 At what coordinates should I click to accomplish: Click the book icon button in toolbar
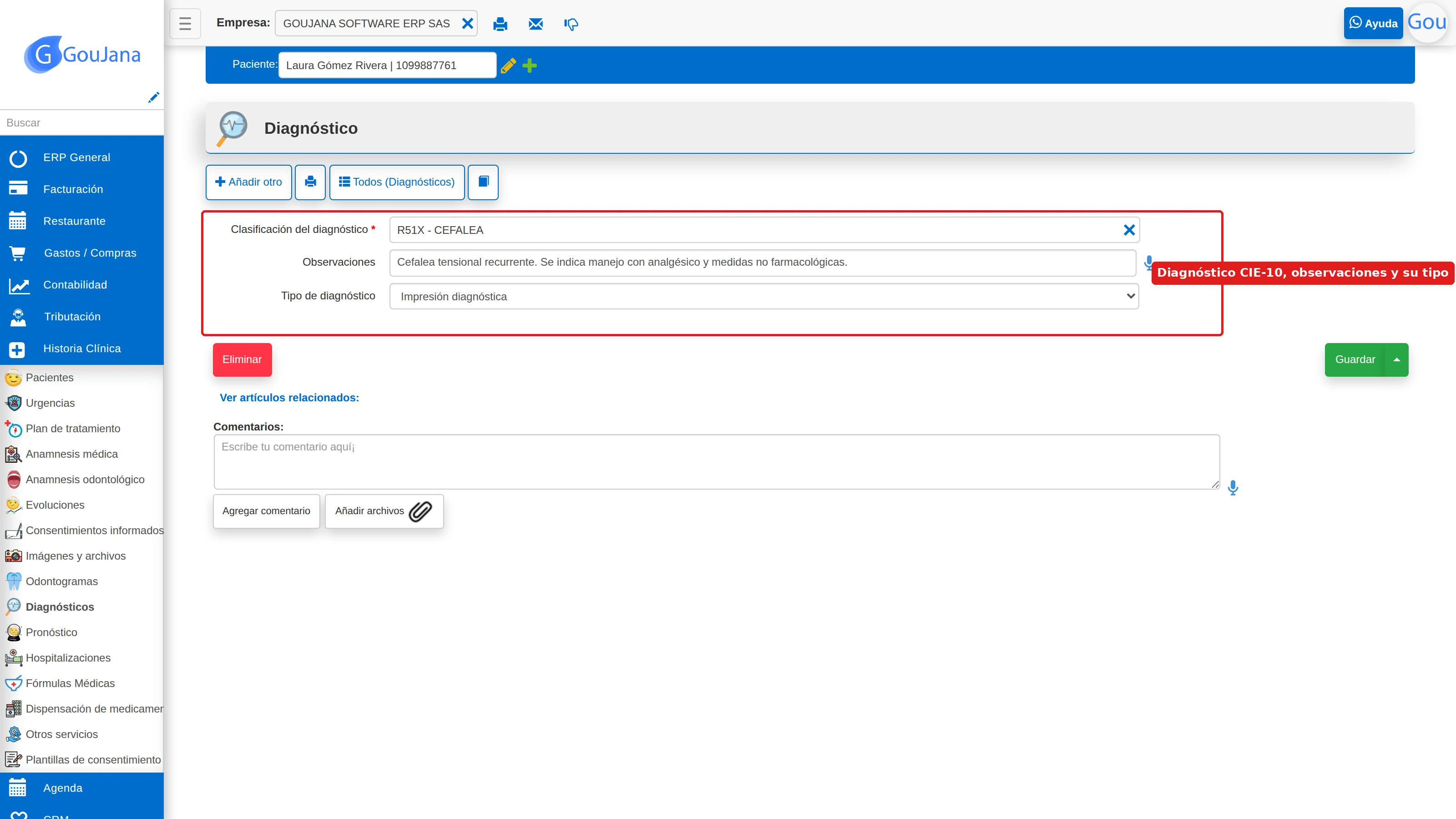point(483,182)
